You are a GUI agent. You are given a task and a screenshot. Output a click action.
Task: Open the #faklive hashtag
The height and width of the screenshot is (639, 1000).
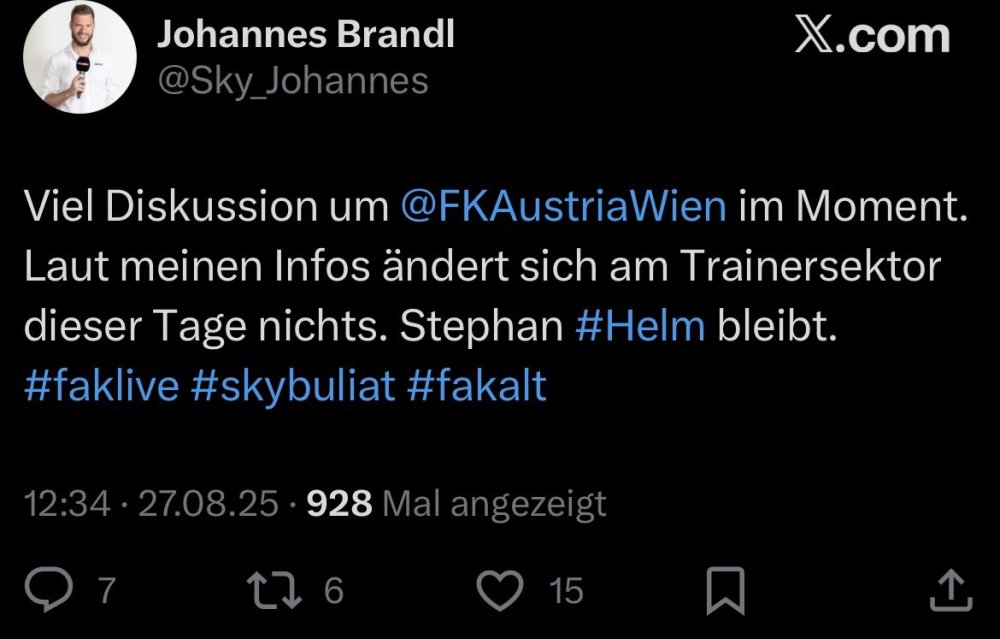(x=100, y=386)
